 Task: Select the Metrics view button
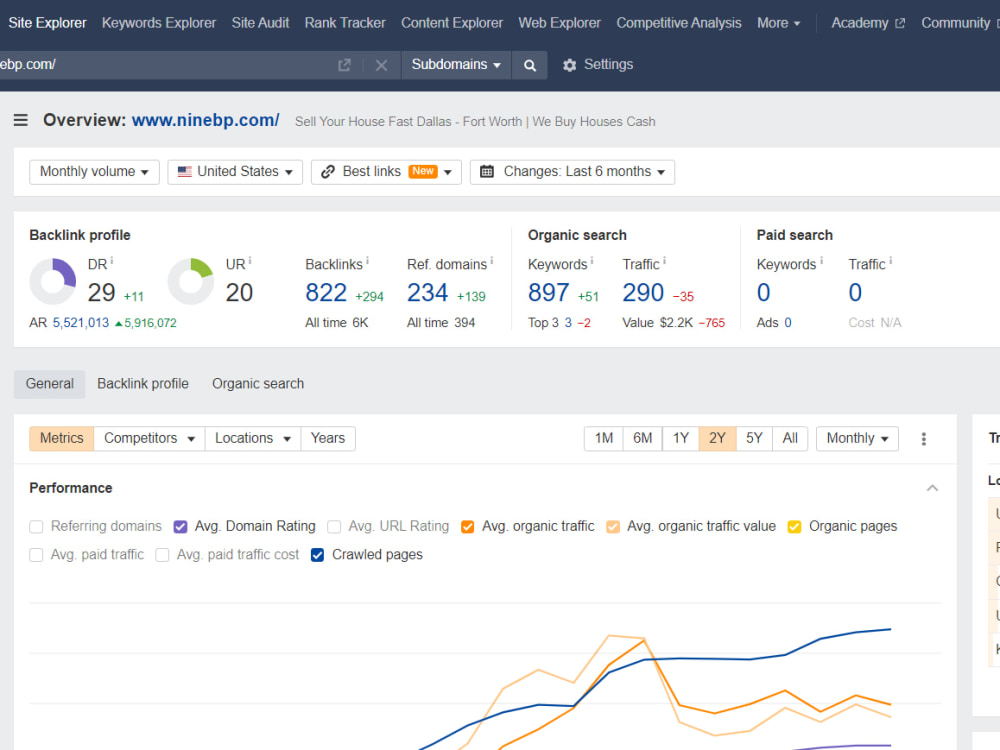point(62,439)
